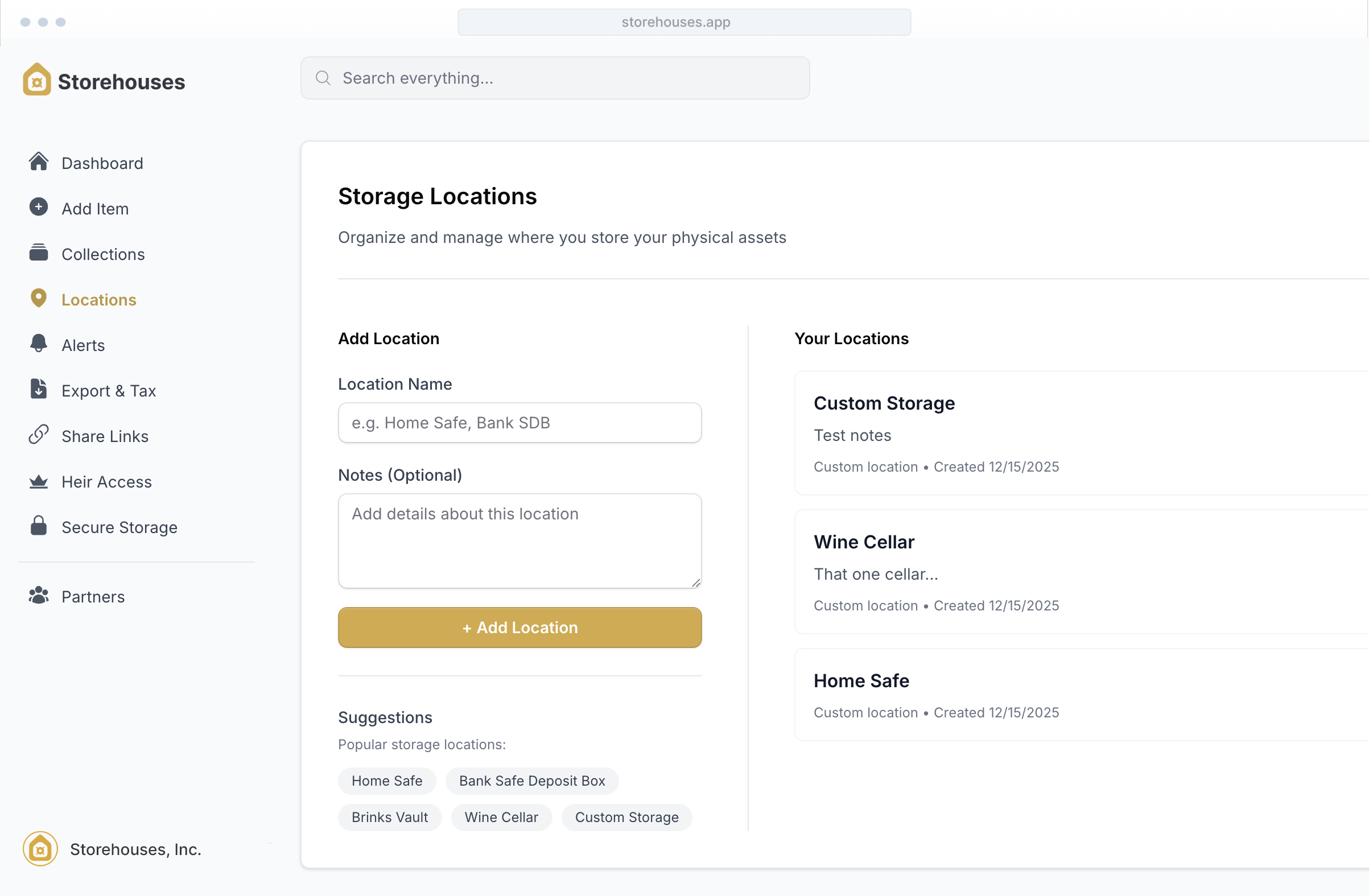Click the Export & Tax document icon
Image resolution: width=1369 pixels, height=896 pixels.
pos(39,389)
